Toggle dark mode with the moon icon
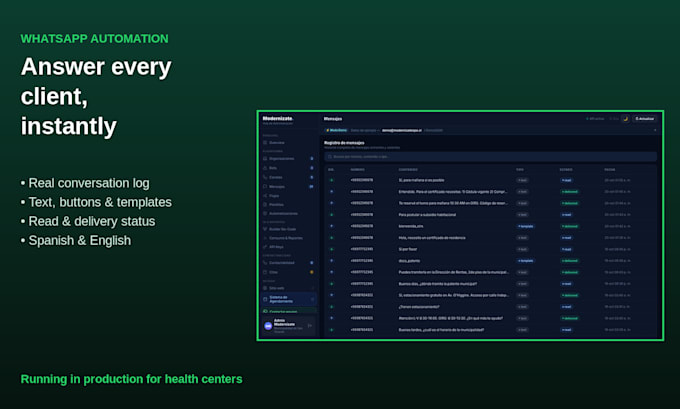This screenshot has height=409, width=680. [x=625, y=118]
